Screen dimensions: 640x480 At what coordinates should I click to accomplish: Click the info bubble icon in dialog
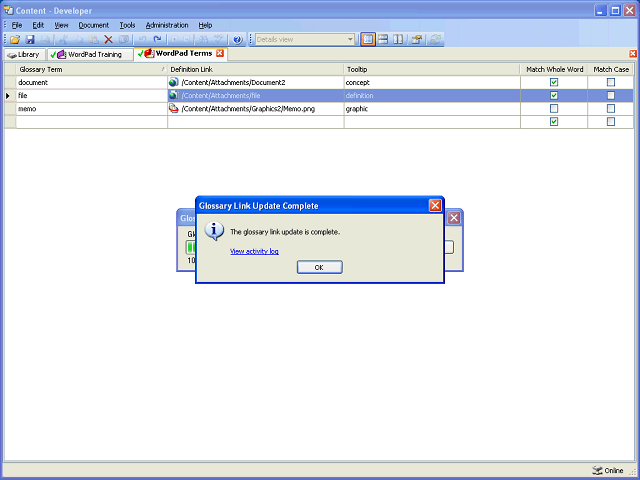[214, 231]
